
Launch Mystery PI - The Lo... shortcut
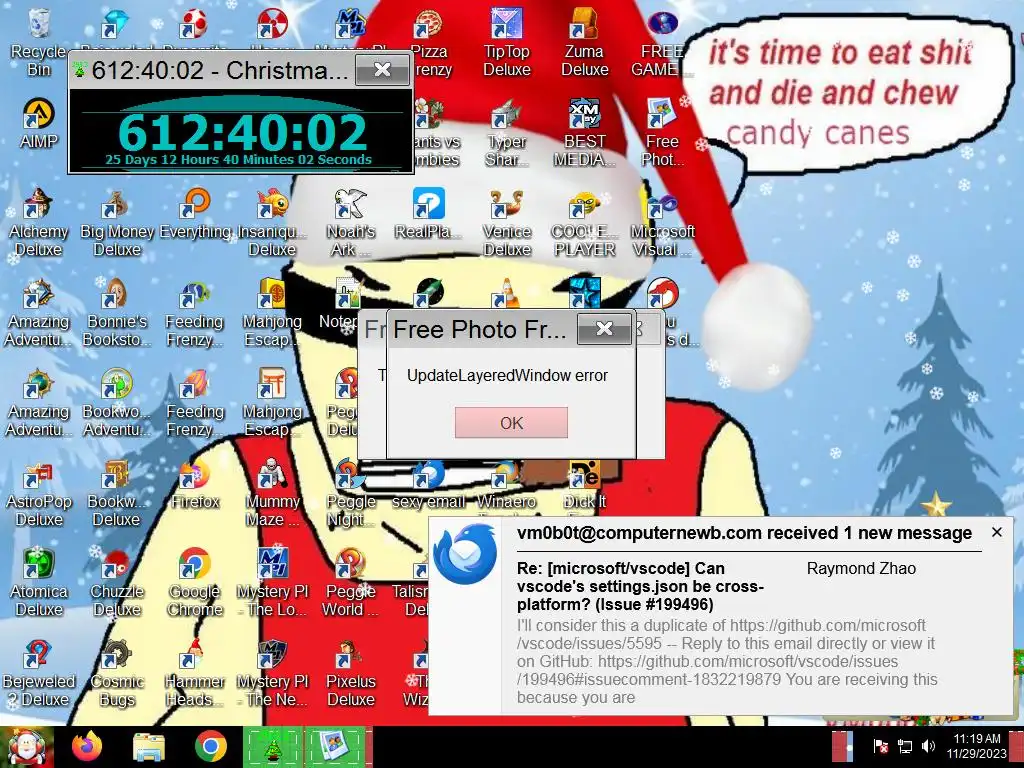(x=272, y=584)
